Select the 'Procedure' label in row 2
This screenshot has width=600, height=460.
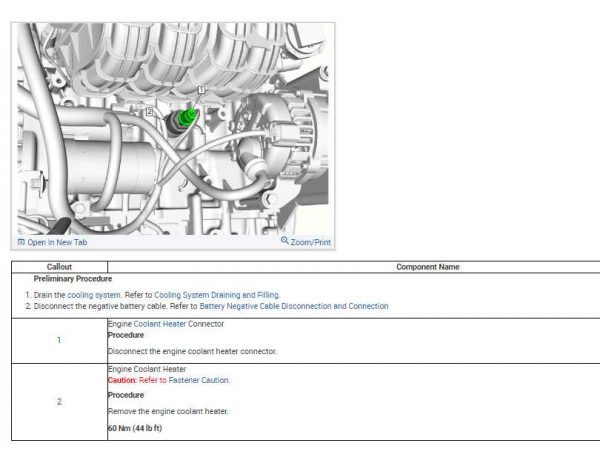click(126, 395)
